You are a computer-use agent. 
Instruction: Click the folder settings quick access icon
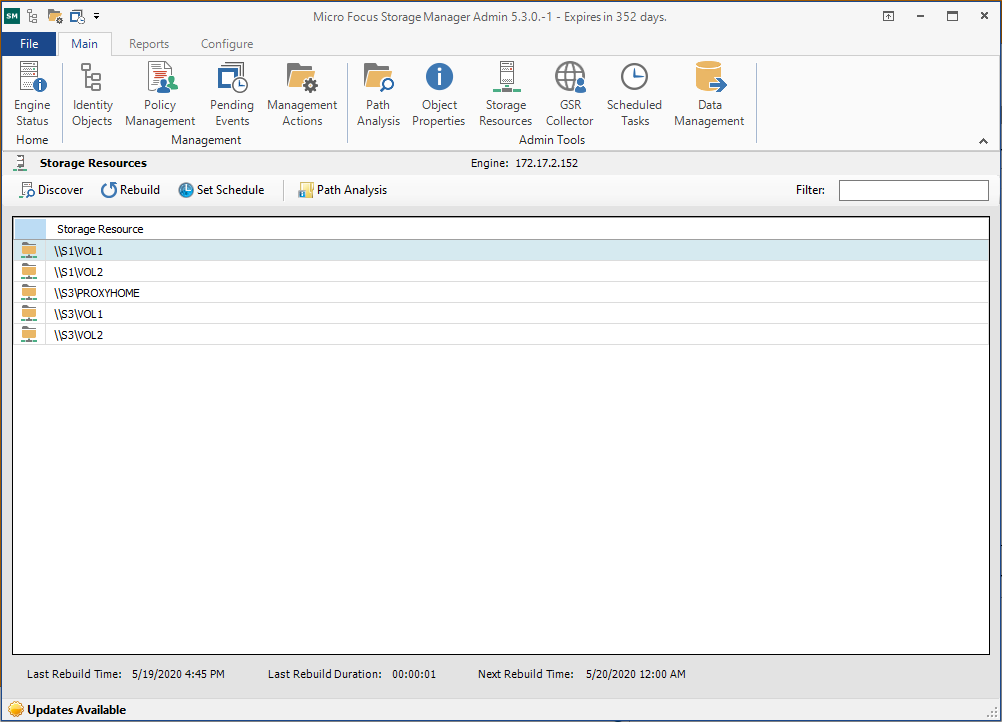55,17
